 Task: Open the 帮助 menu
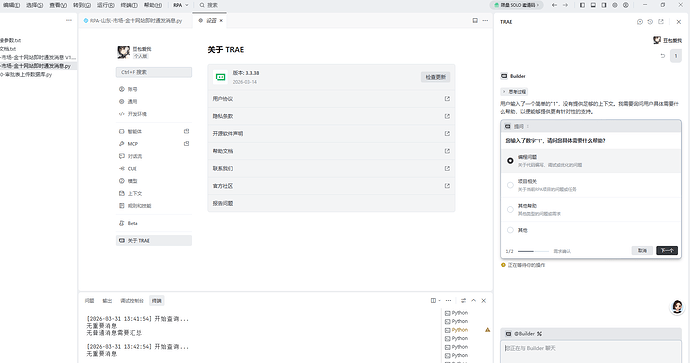point(153,5)
